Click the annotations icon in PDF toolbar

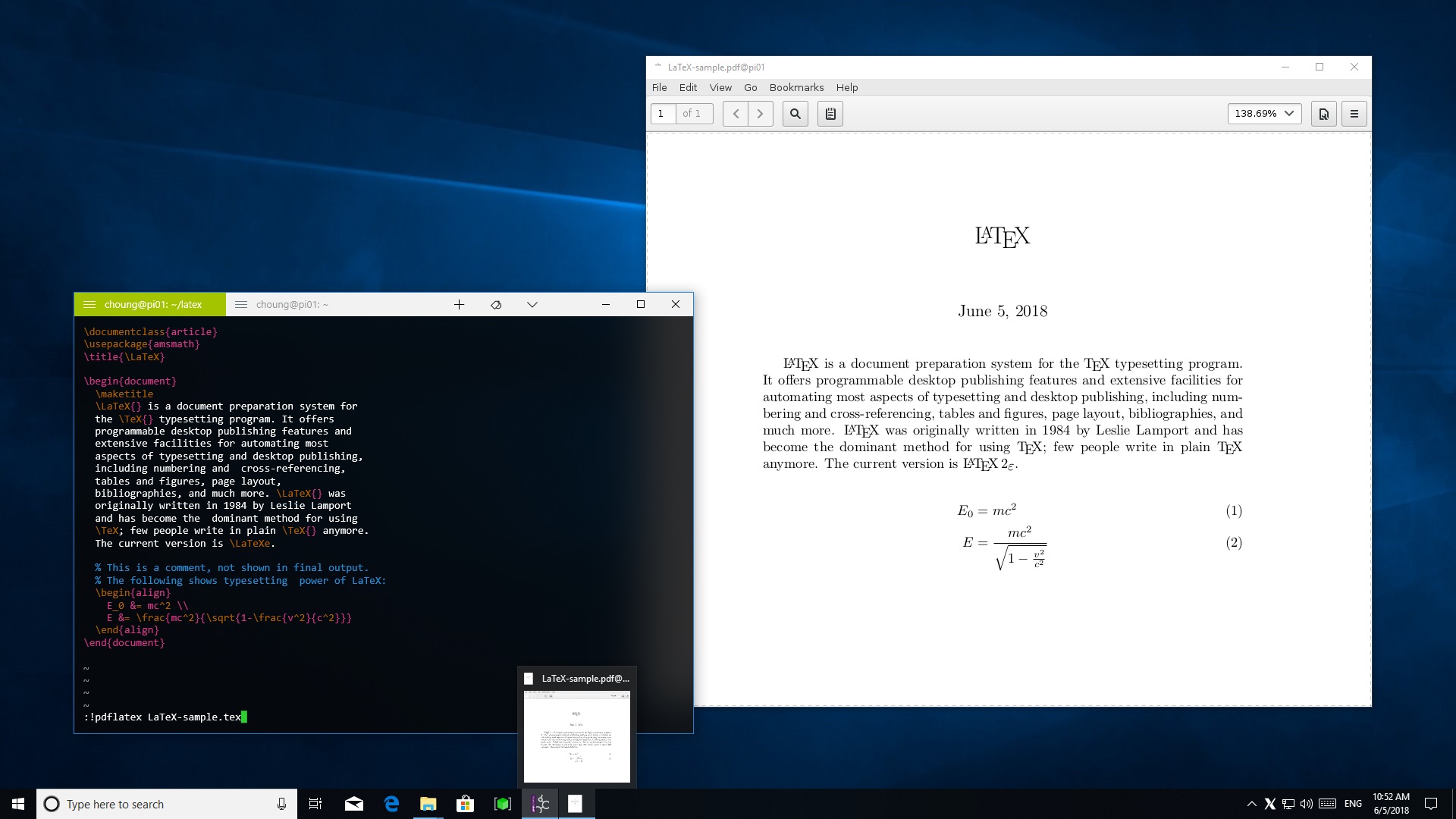(x=829, y=114)
